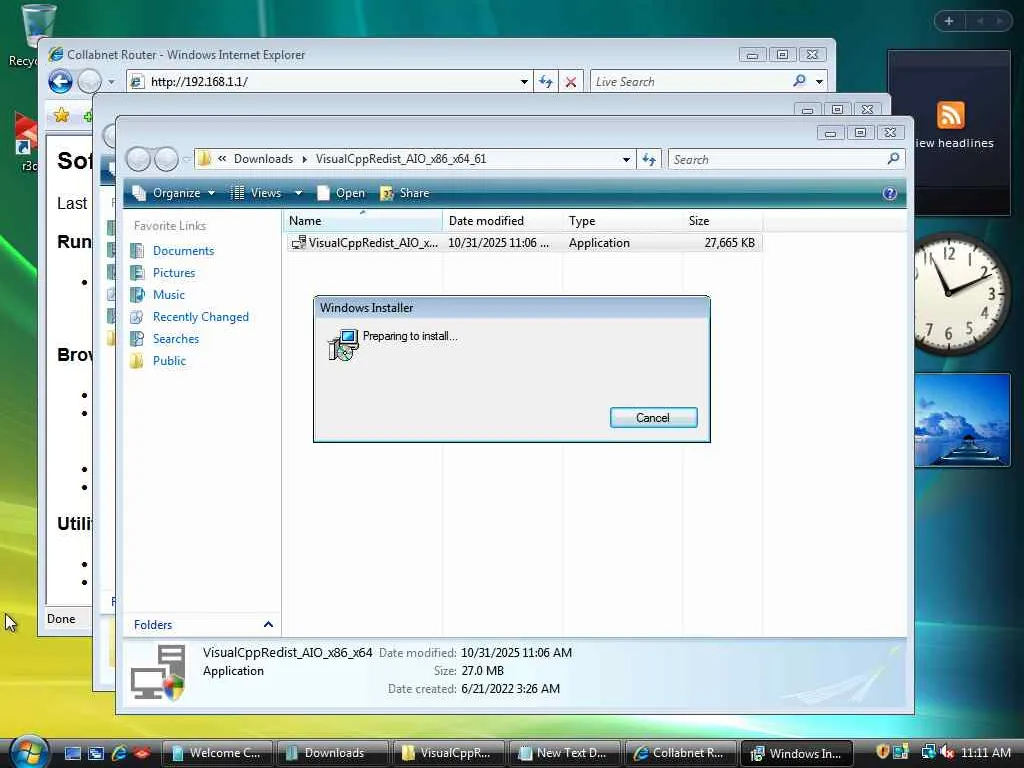Click network tray icon
The height and width of the screenshot is (768, 1024).
928,752
